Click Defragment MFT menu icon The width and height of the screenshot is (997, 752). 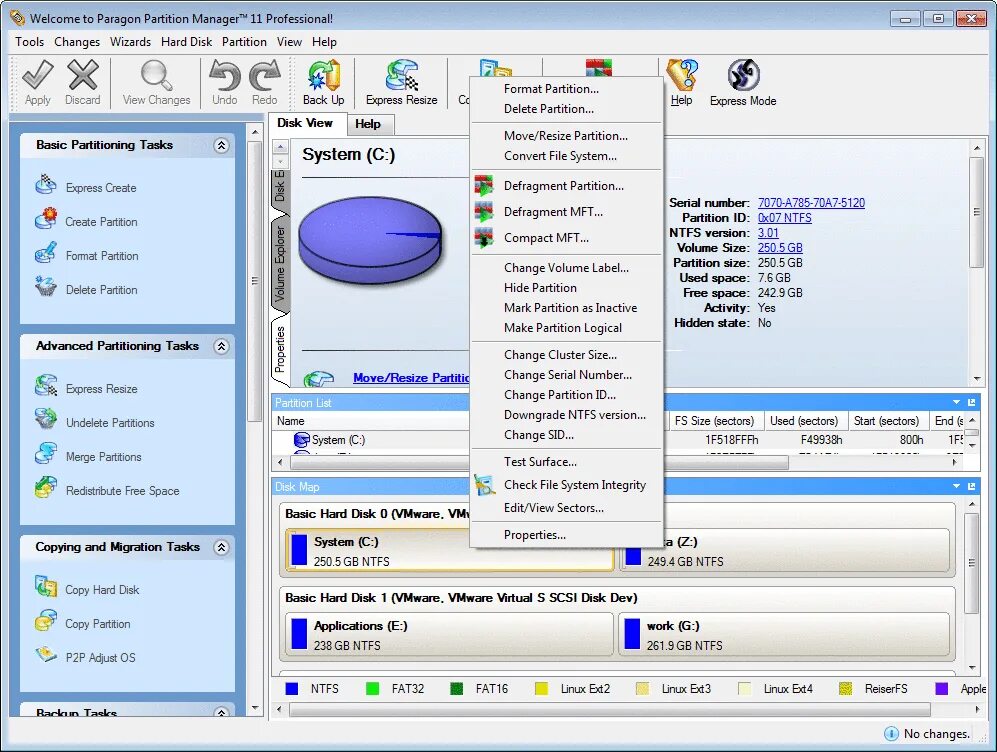click(x=484, y=212)
